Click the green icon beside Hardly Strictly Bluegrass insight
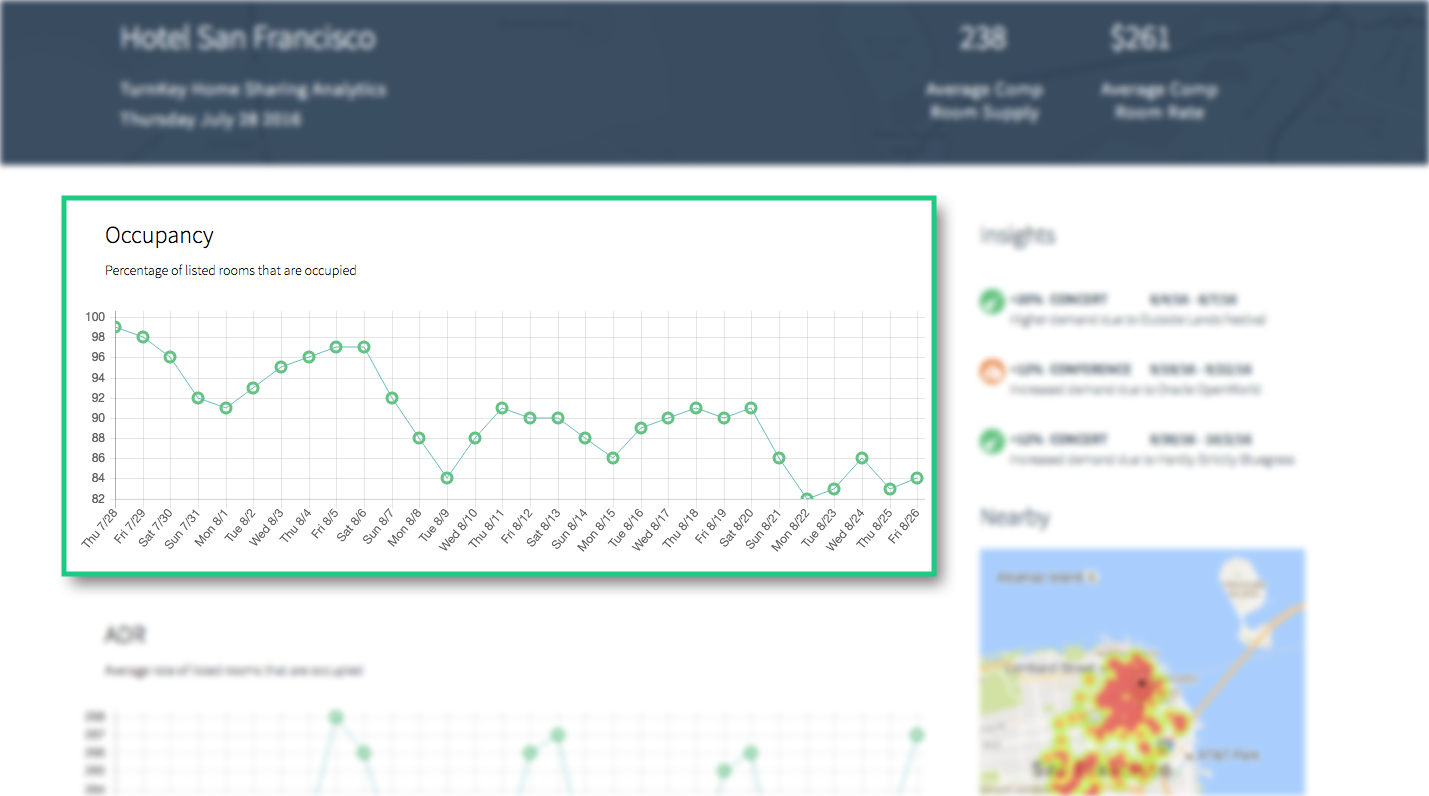The height and width of the screenshot is (796, 1429). [991, 441]
